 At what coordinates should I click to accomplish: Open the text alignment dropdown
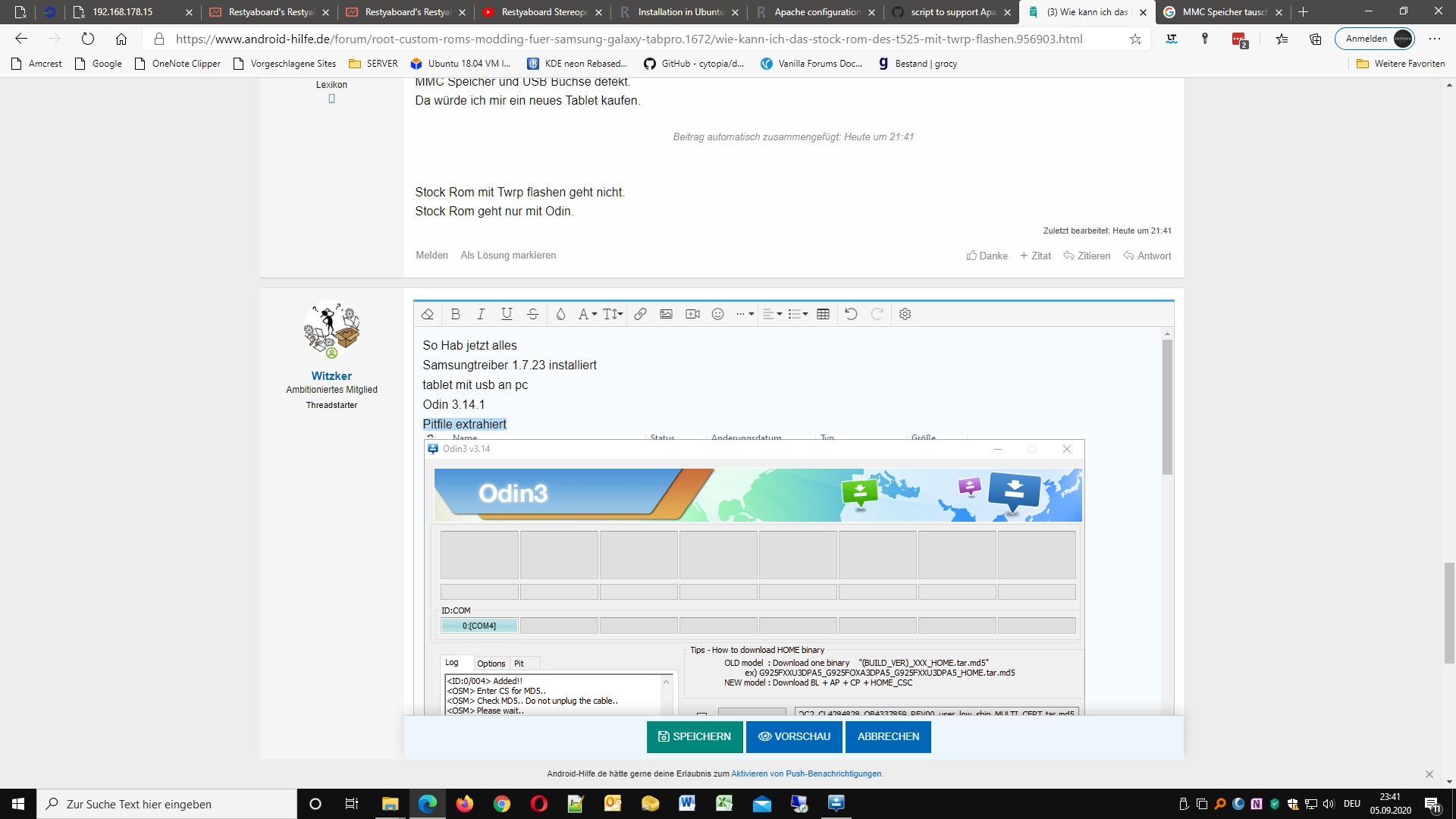click(772, 314)
